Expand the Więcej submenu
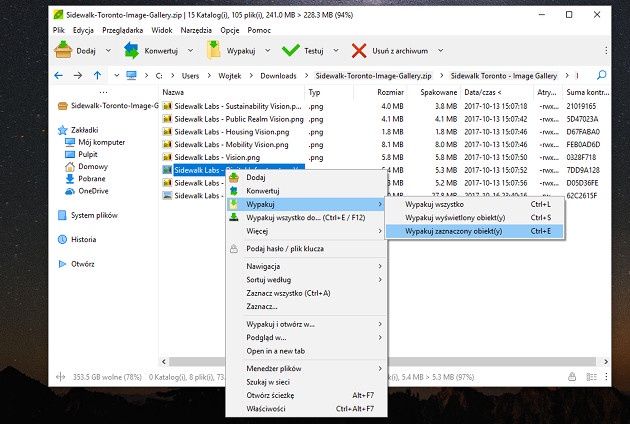The width and height of the screenshot is (630, 424). point(307,231)
